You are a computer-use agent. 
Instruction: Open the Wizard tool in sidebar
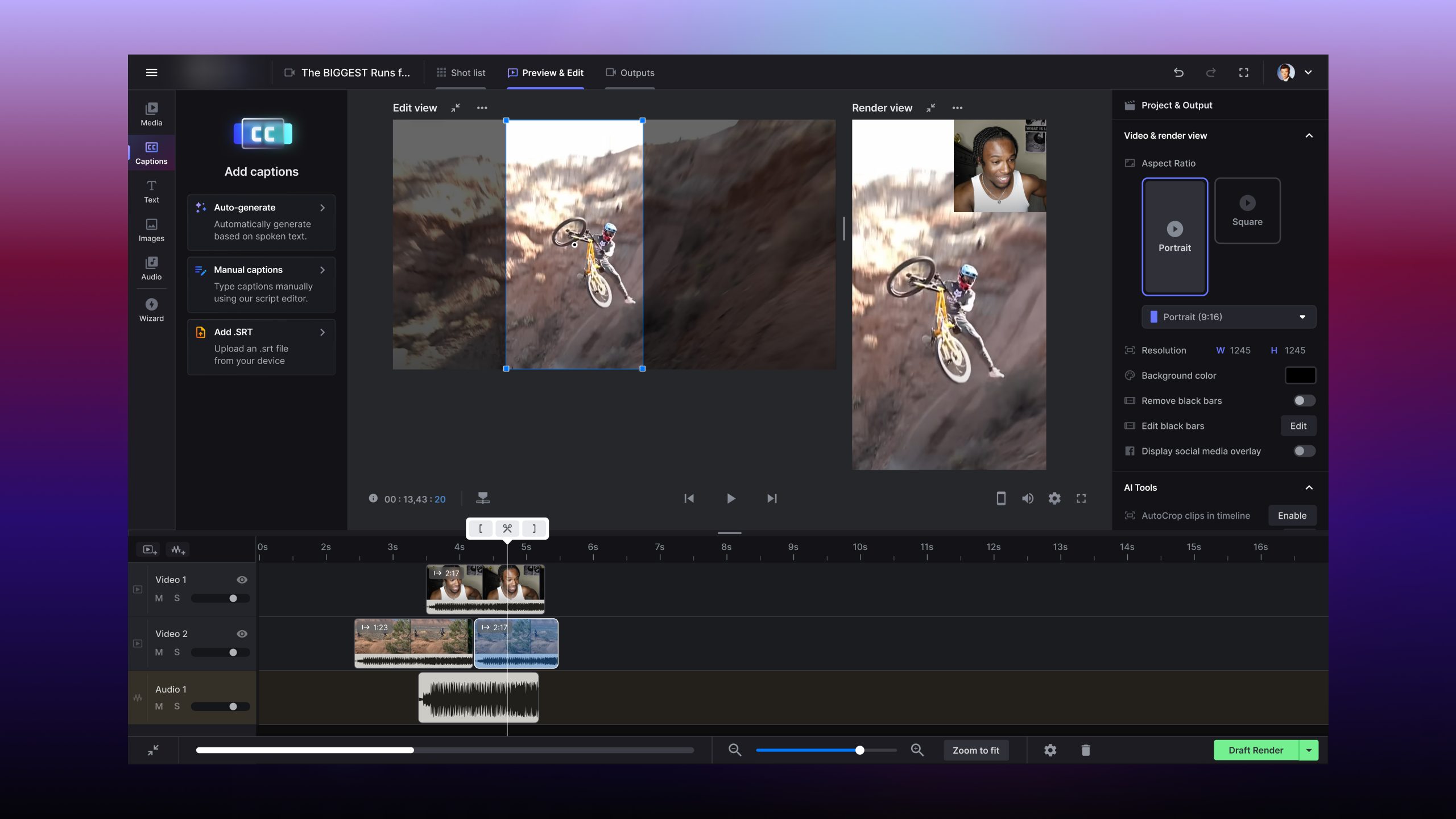(x=151, y=309)
